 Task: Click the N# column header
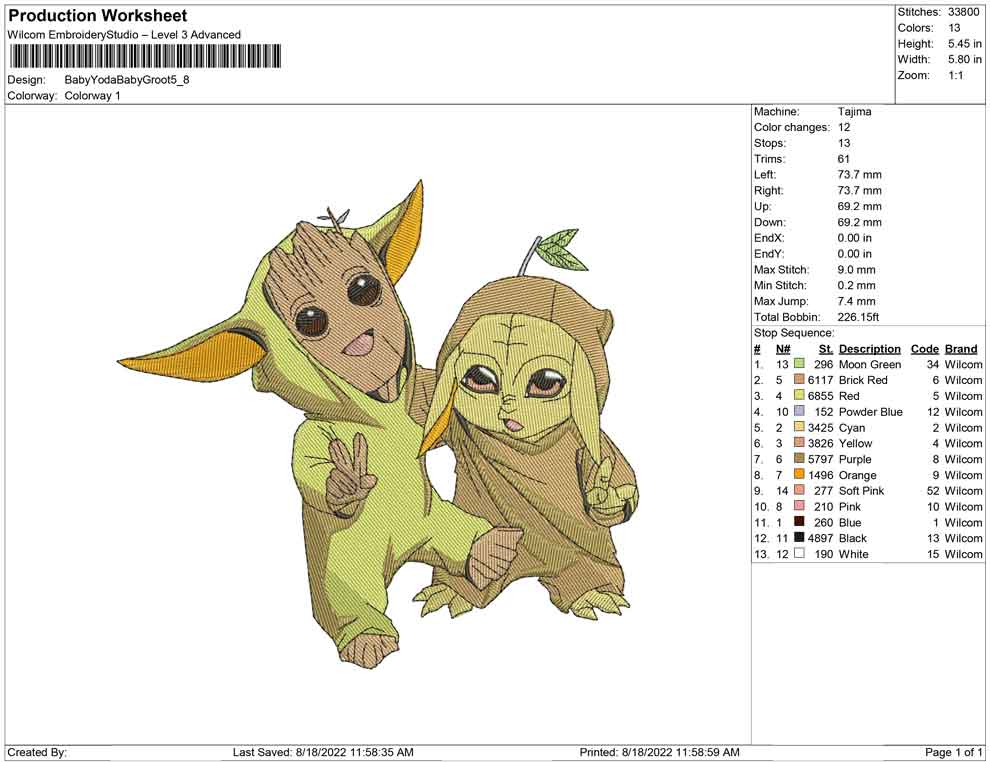click(783, 349)
